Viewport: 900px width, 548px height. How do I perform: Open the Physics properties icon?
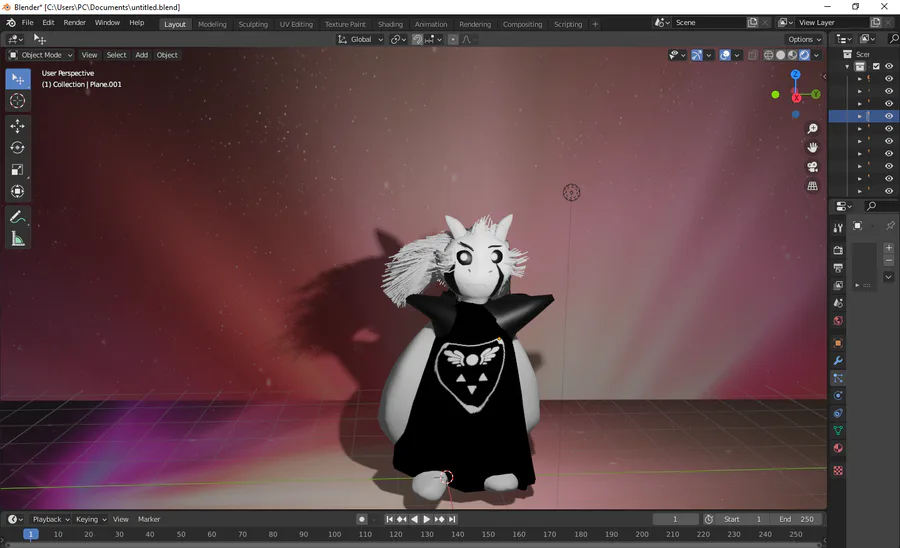838,395
